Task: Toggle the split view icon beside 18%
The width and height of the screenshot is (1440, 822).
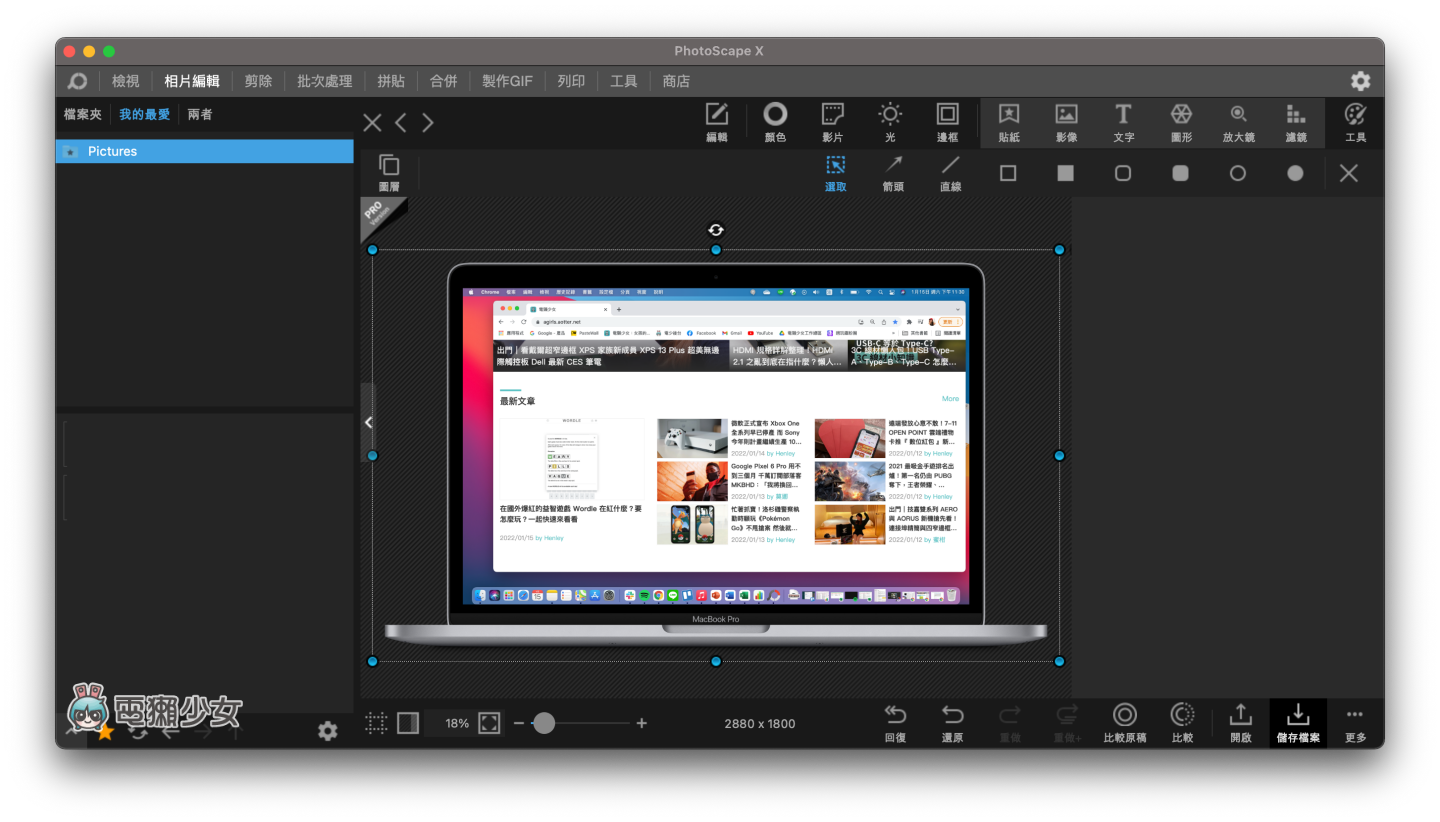Action: click(x=408, y=723)
